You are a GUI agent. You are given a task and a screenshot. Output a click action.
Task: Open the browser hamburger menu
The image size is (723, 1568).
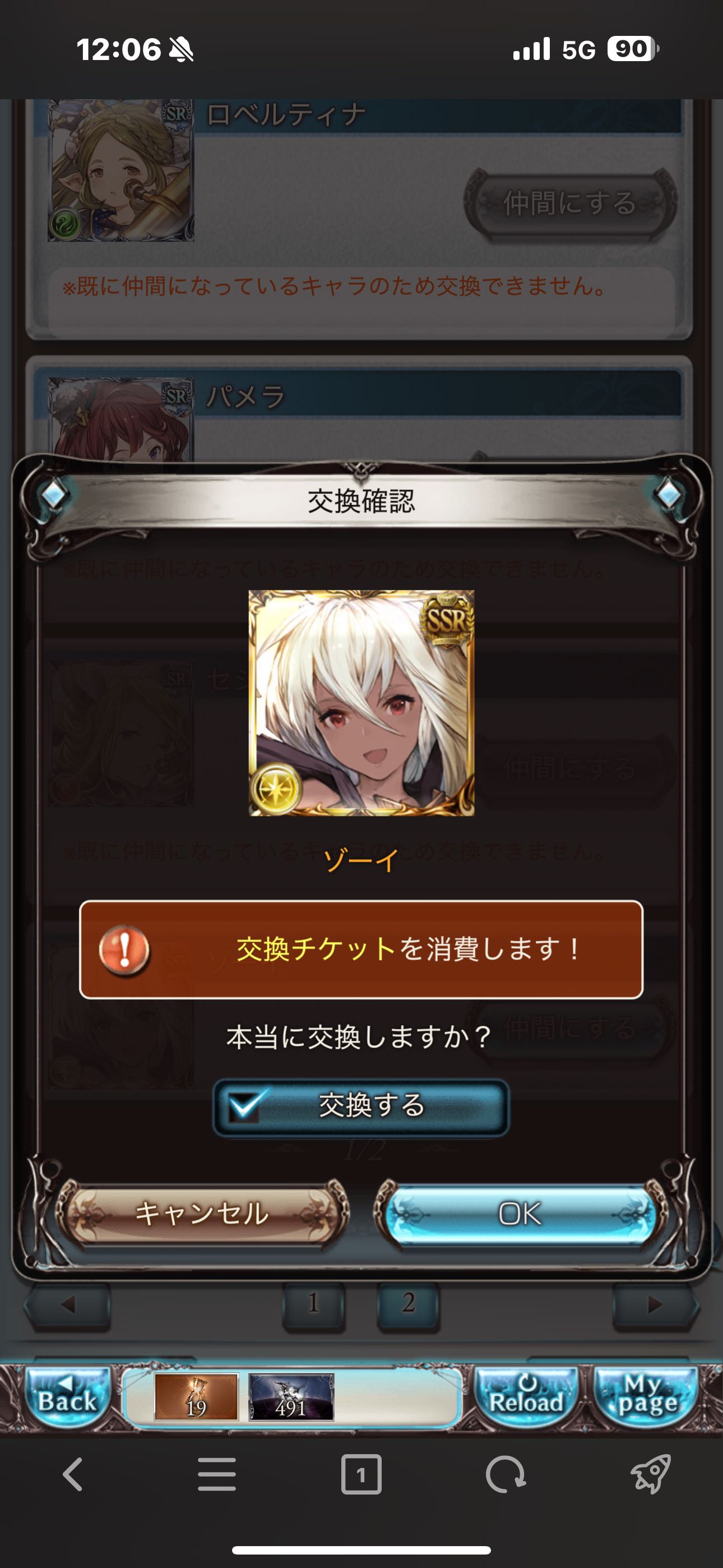coord(217,1474)
